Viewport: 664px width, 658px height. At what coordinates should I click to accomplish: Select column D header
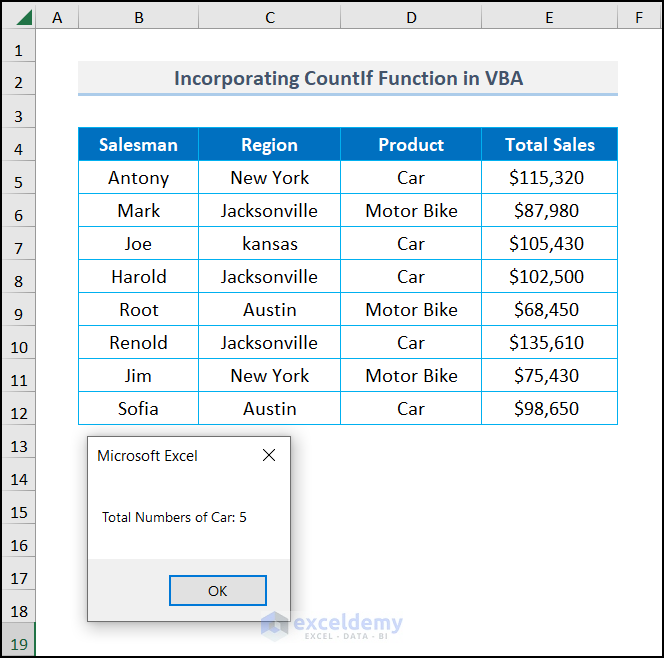(x=410, y=17)
